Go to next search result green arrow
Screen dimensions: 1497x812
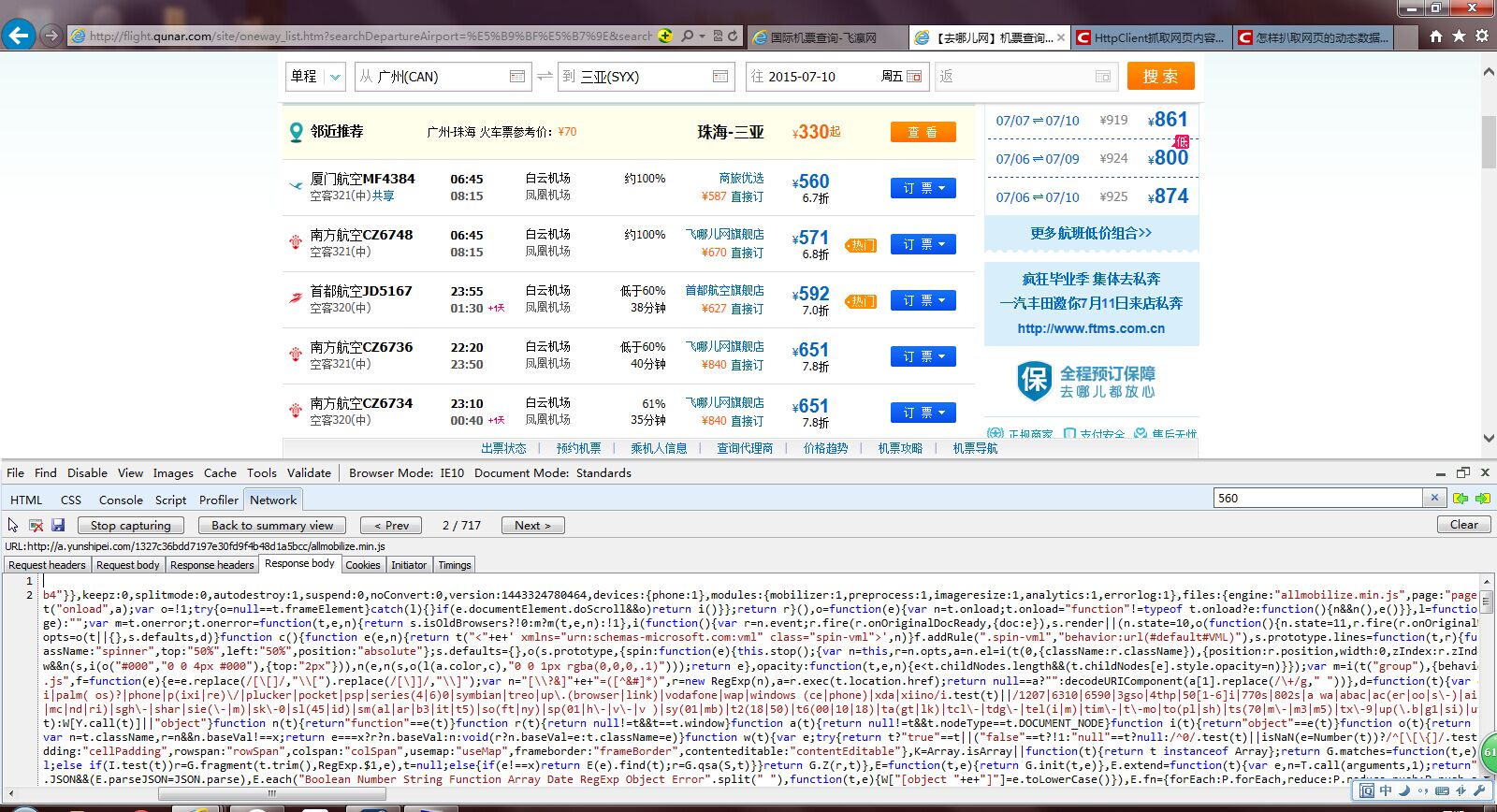tap(1482, 499)
